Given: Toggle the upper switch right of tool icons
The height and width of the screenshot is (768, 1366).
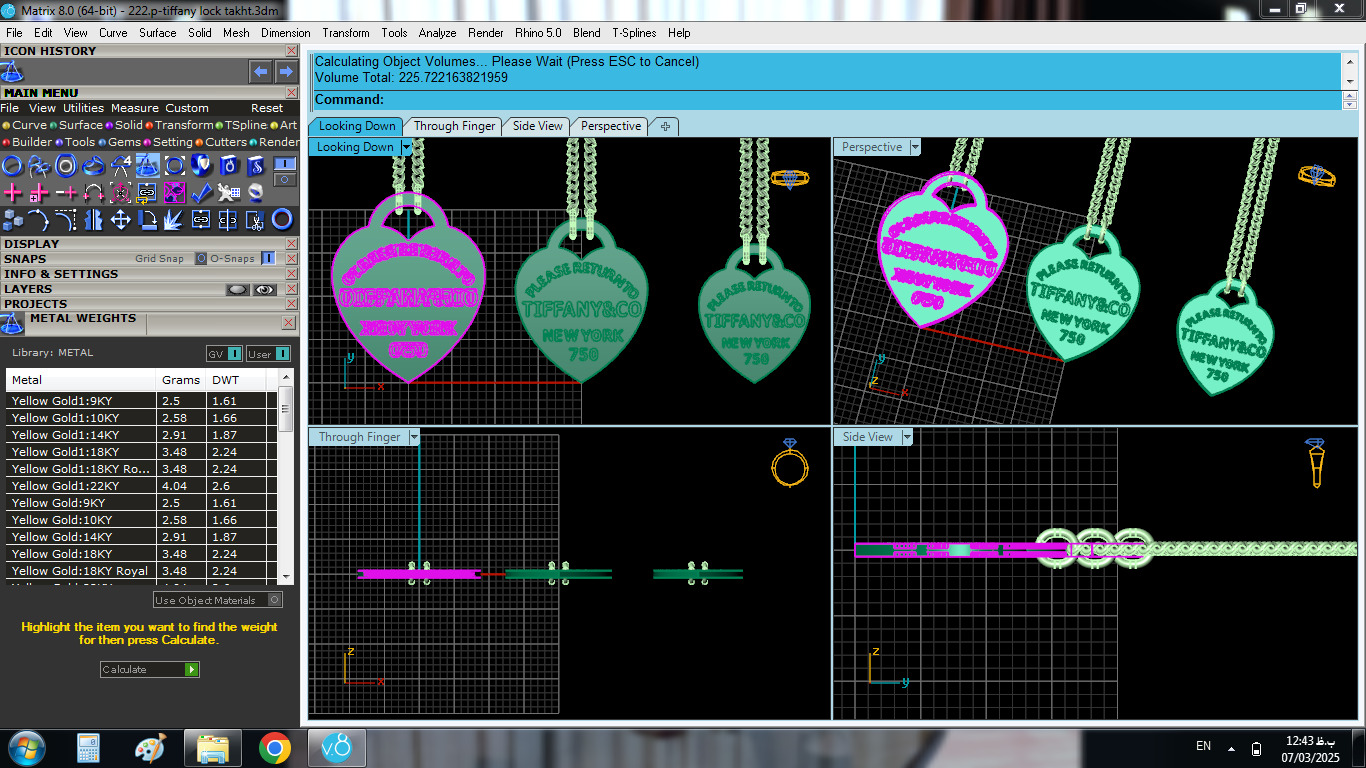Looking at the screenshot, I should pyautogui.click(x=285, y=163).
